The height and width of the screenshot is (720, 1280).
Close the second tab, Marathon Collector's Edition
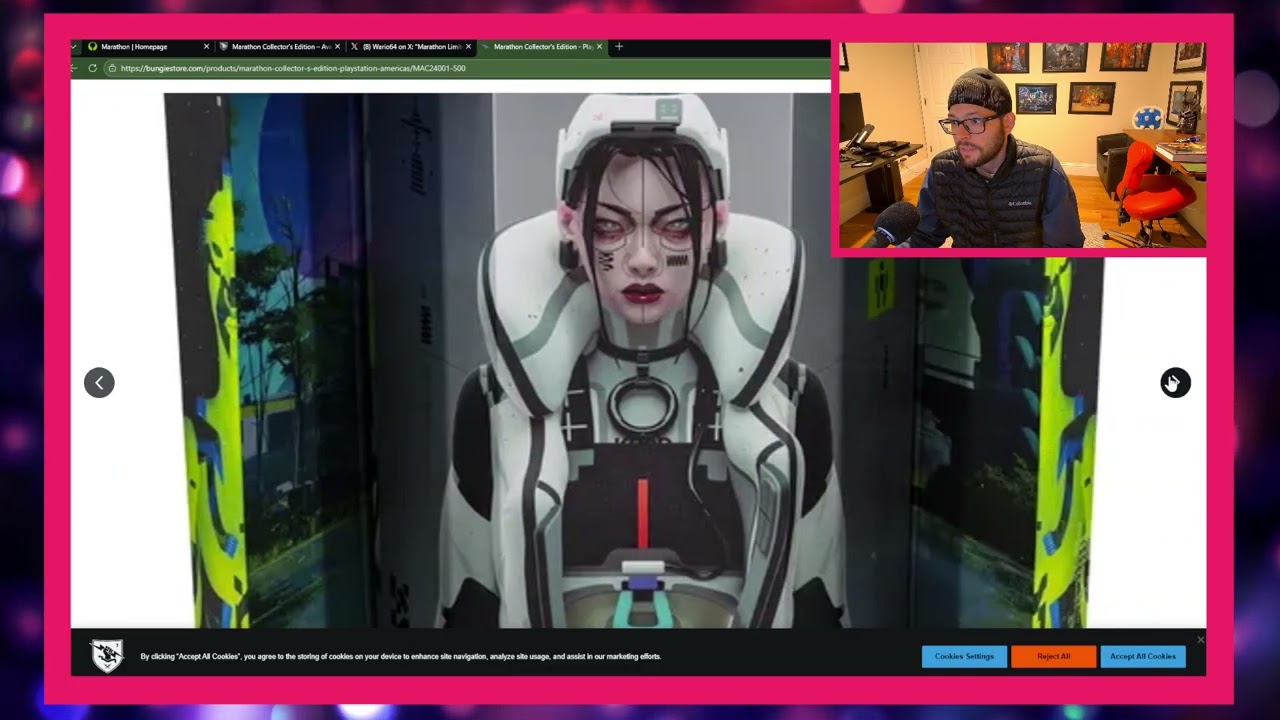tap(337, 46)
